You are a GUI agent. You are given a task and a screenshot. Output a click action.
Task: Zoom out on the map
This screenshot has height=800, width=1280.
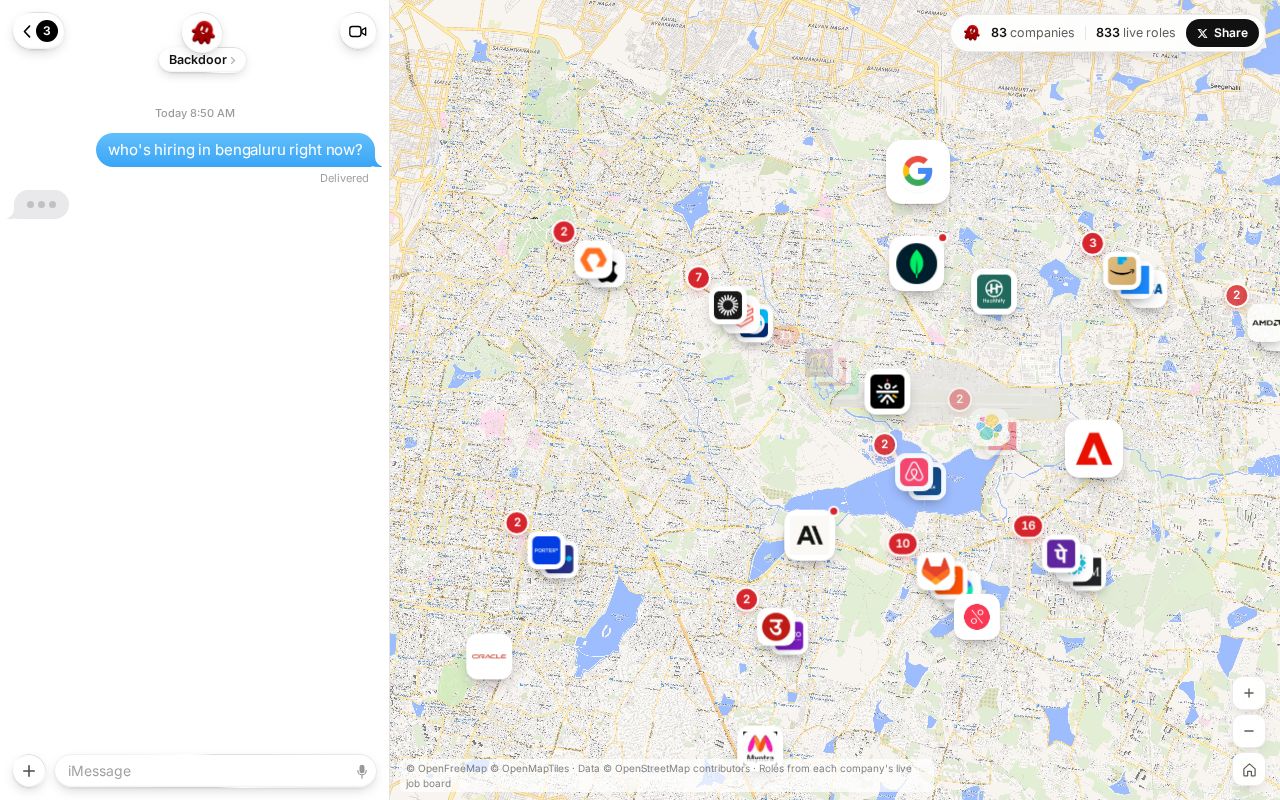(x=1248, y=731)
